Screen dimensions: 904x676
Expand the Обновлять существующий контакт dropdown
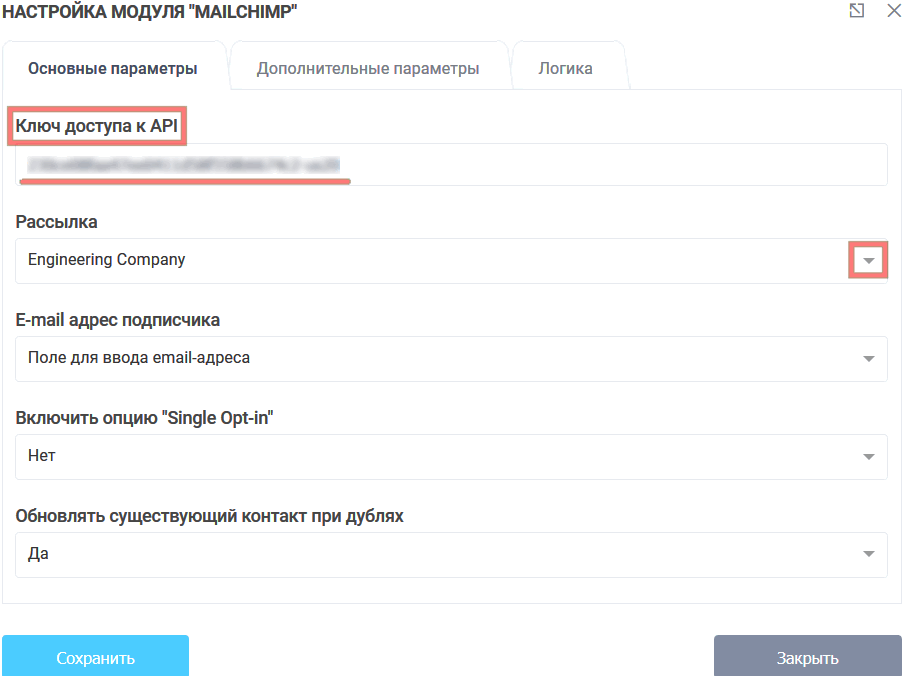tap(868, 554)
